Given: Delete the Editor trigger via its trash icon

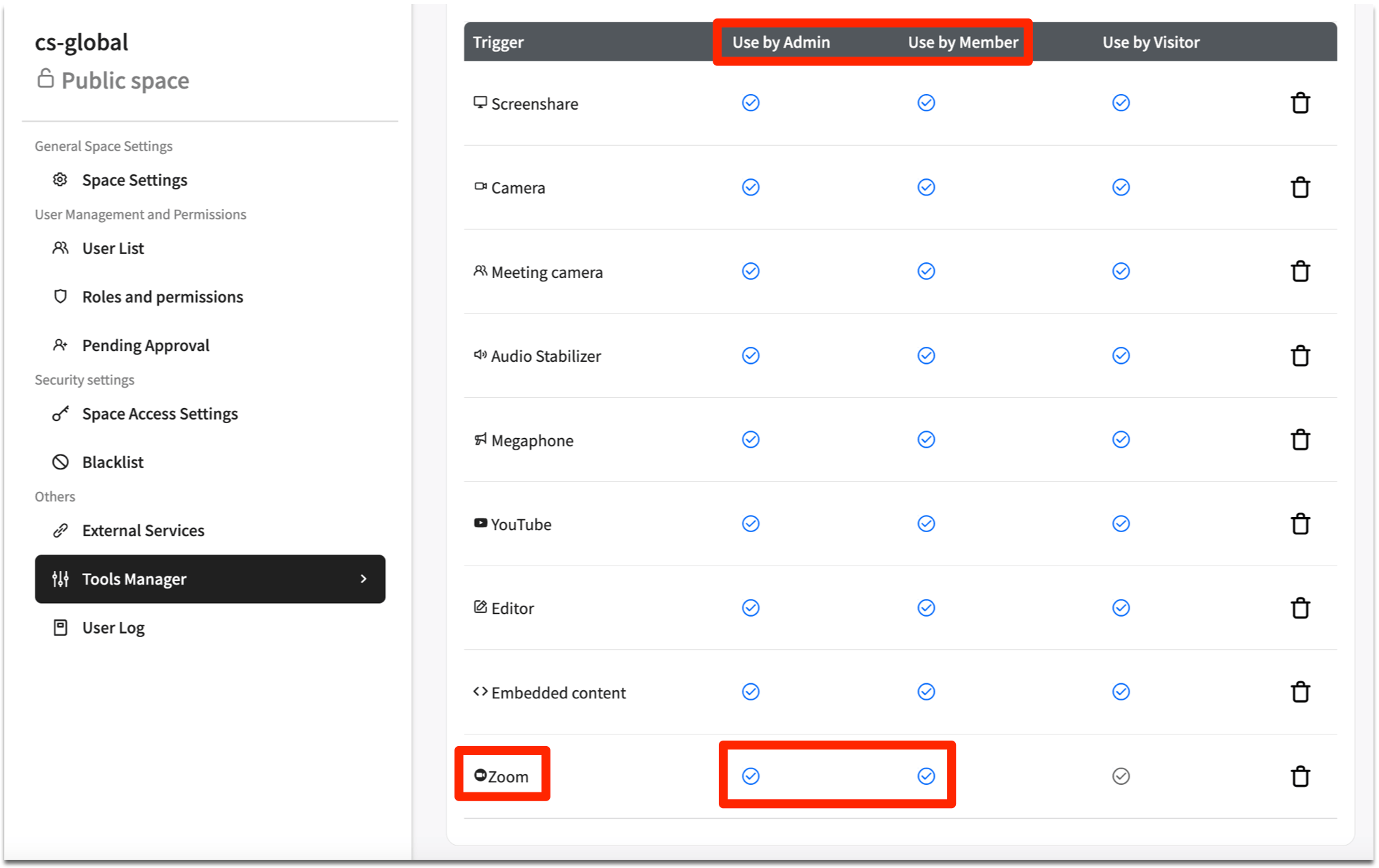Looking at the screenshot, I should [1301, 608].
